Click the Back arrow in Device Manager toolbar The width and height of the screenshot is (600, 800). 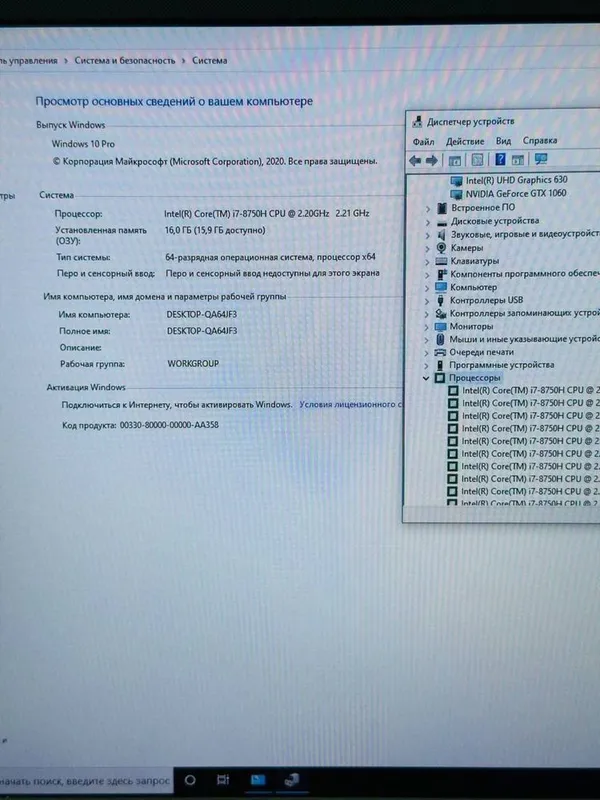pyautogui.click(x=415, y=161)
